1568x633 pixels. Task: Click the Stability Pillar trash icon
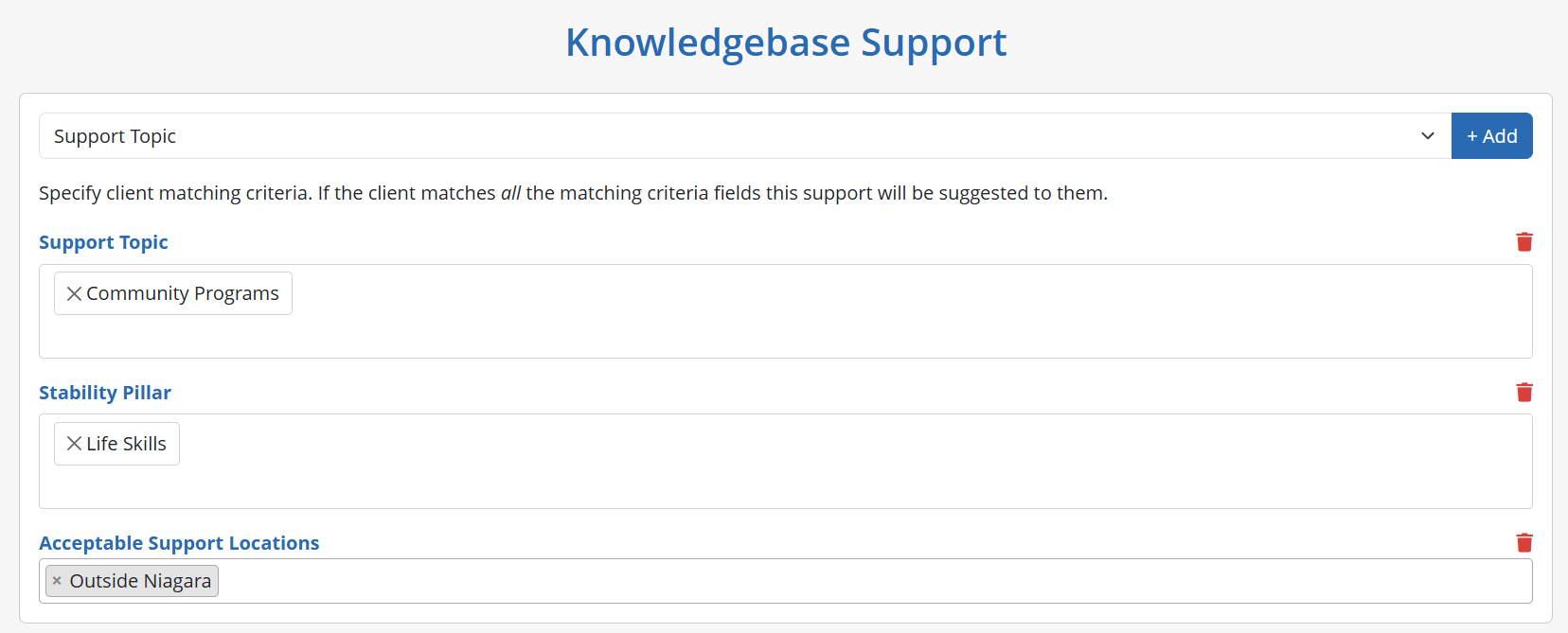pos(1524,393)
